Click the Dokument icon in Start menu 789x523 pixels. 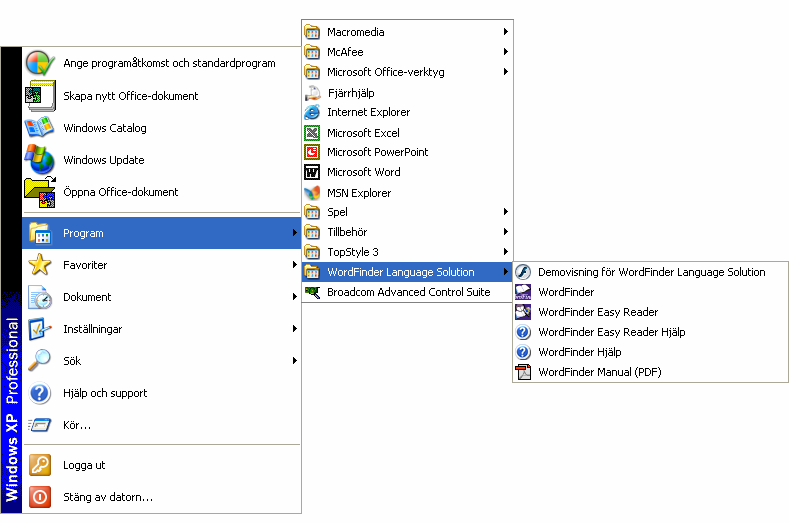[x=40, y=297]
